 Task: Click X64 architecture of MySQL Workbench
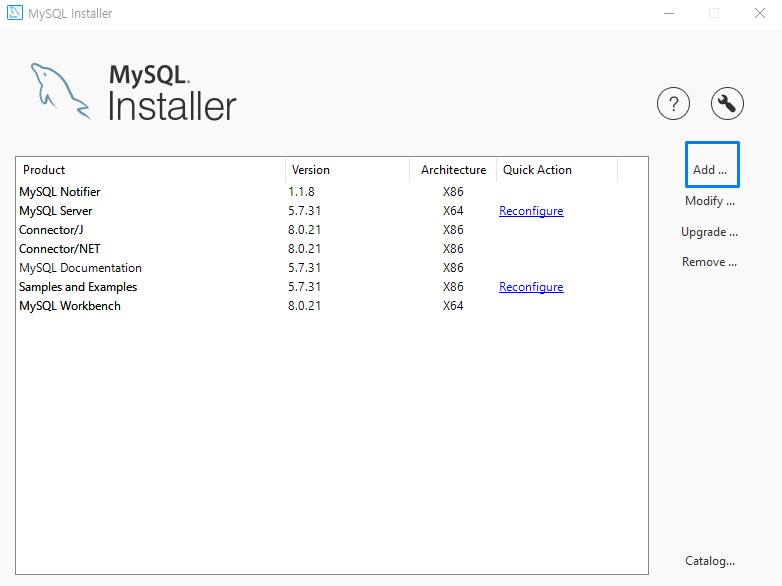(453, 306)
